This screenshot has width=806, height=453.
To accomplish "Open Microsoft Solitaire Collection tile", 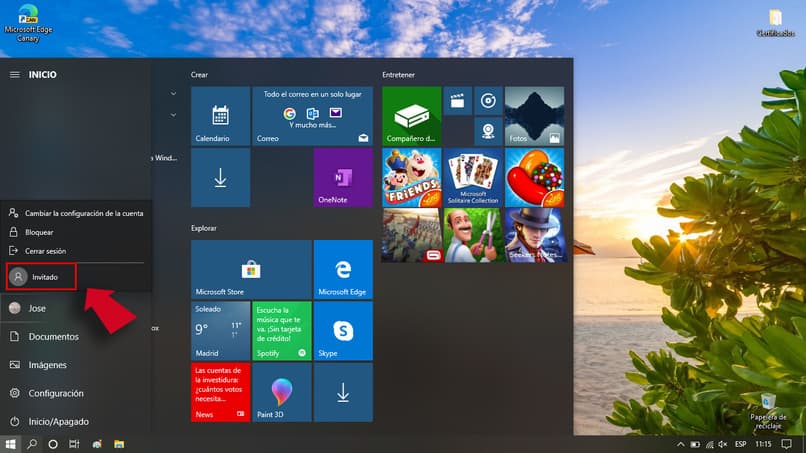I will click(473, 178).
